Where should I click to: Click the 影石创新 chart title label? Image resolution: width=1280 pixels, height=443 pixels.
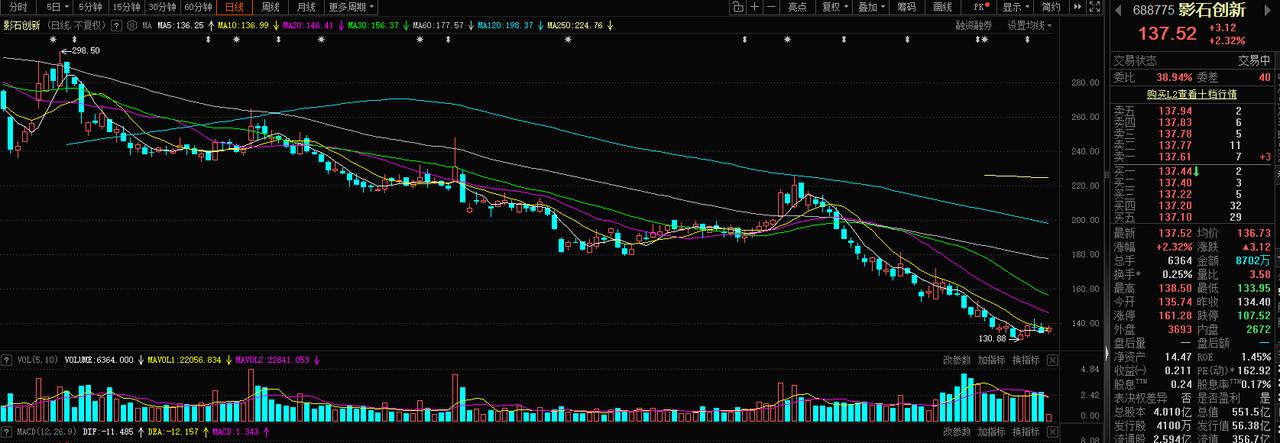(21, 26)
